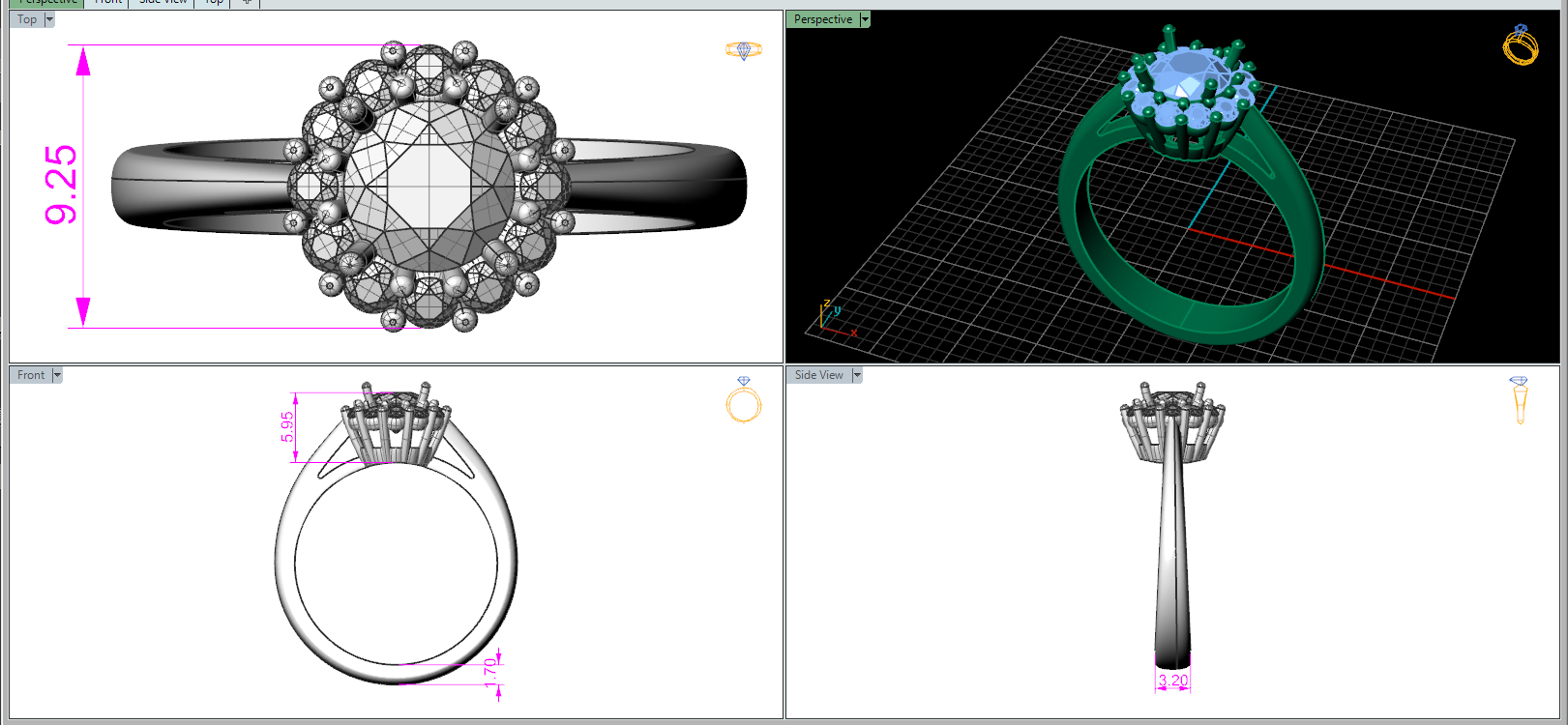This screenshot has height=725, width=1568.
Task: Click the Perspective viewport title label
Action: pyautogui.click(x=823, y=19)
